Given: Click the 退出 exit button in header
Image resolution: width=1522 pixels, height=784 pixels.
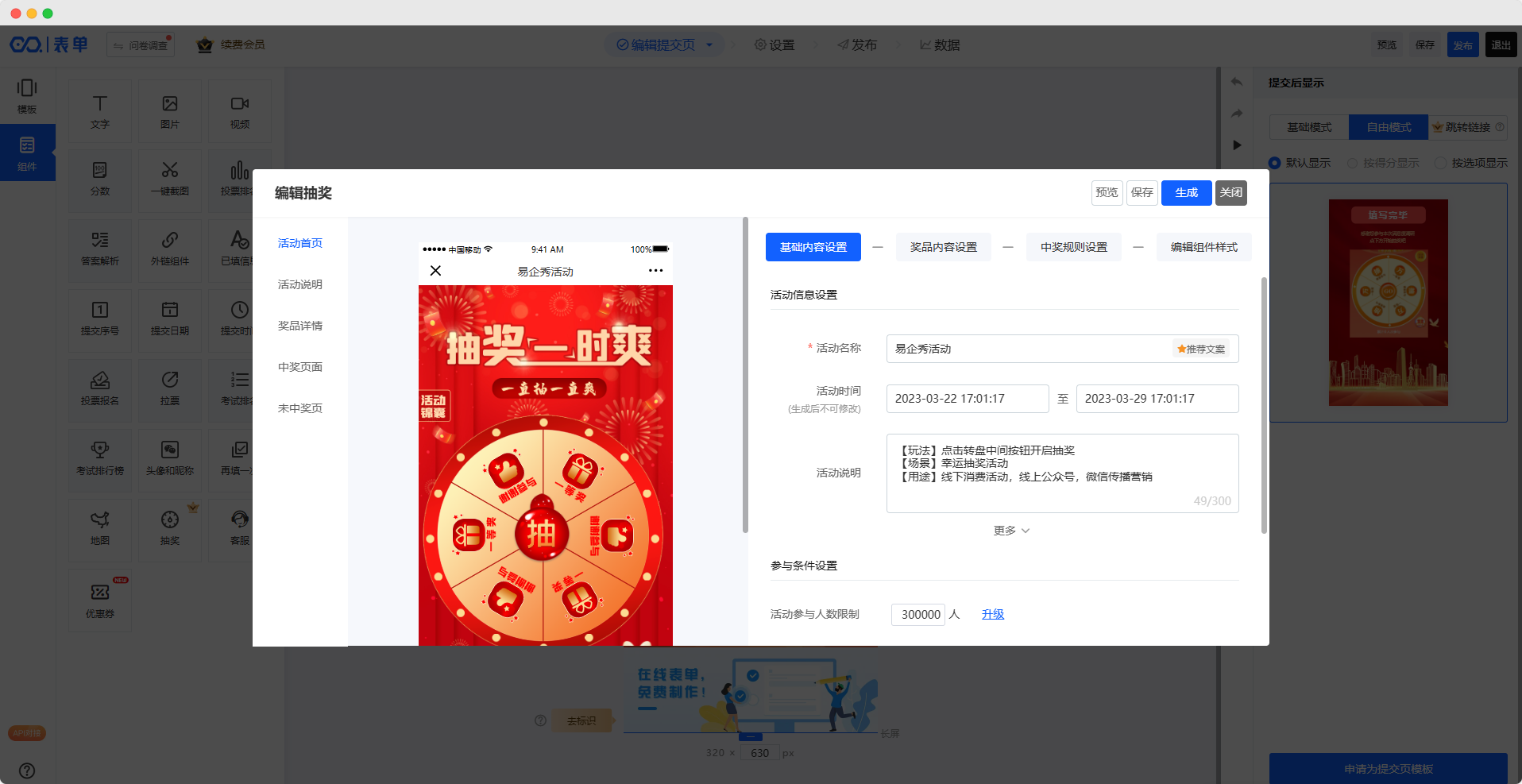Looking at the screenshot, I should (1501, 45).
